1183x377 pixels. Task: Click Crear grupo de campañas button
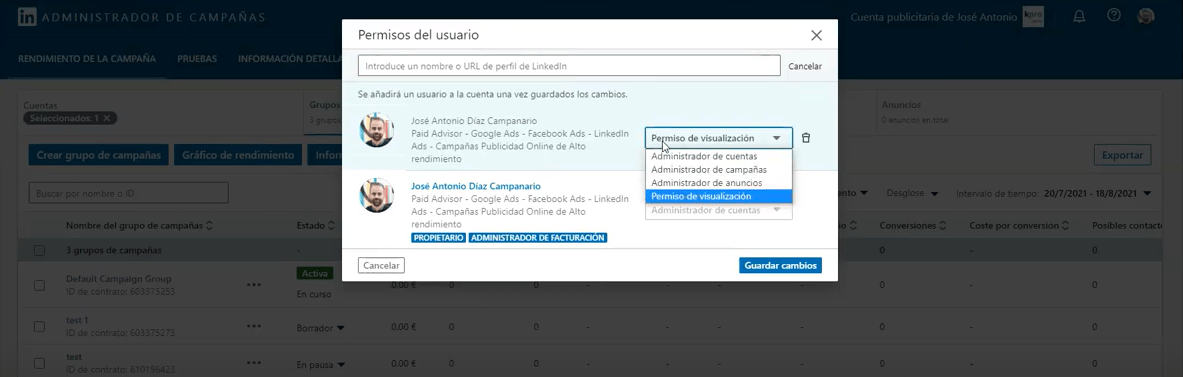pyautogui.click(x=99, y=155)
